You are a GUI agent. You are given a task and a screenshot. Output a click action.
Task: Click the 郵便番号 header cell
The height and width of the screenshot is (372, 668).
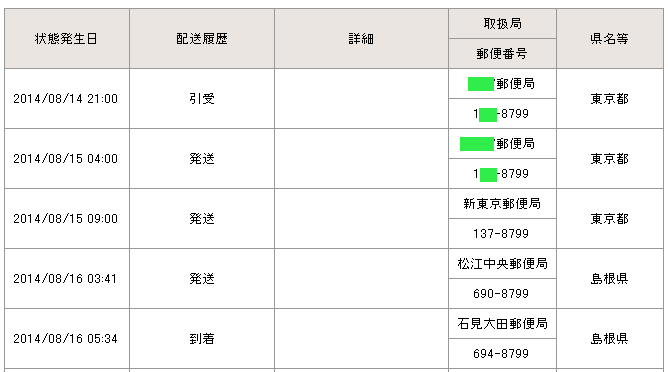[x=502, y=54]
